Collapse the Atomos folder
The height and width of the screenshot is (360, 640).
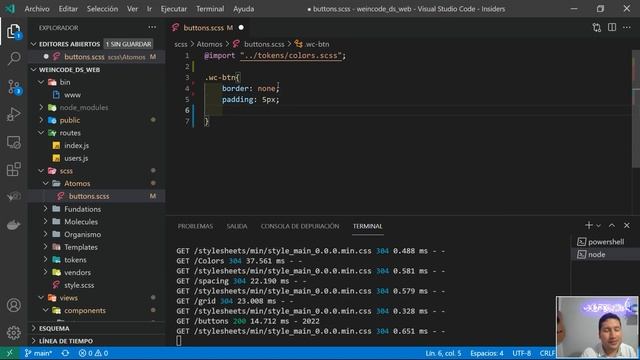pos(45,183)
